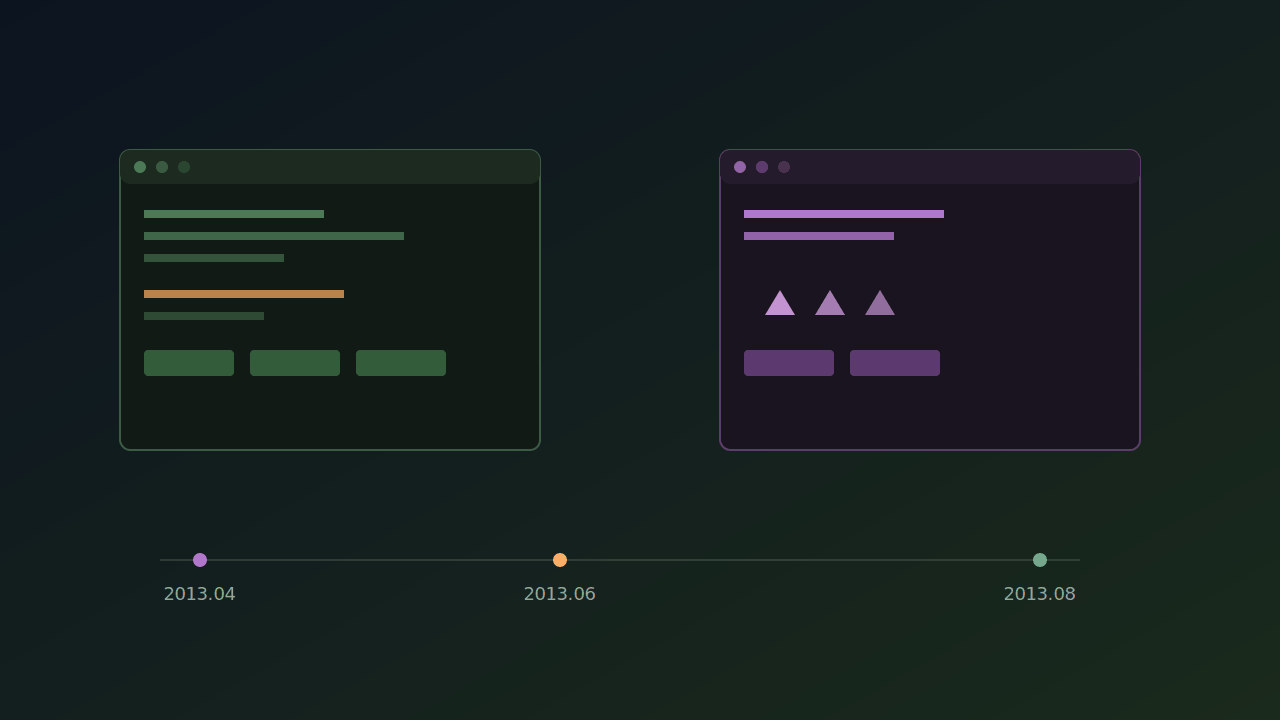This screenshot has height=720, width=1280.
Task: Click the brightest dot in purple window titlebar
Action: pos(740,167)
